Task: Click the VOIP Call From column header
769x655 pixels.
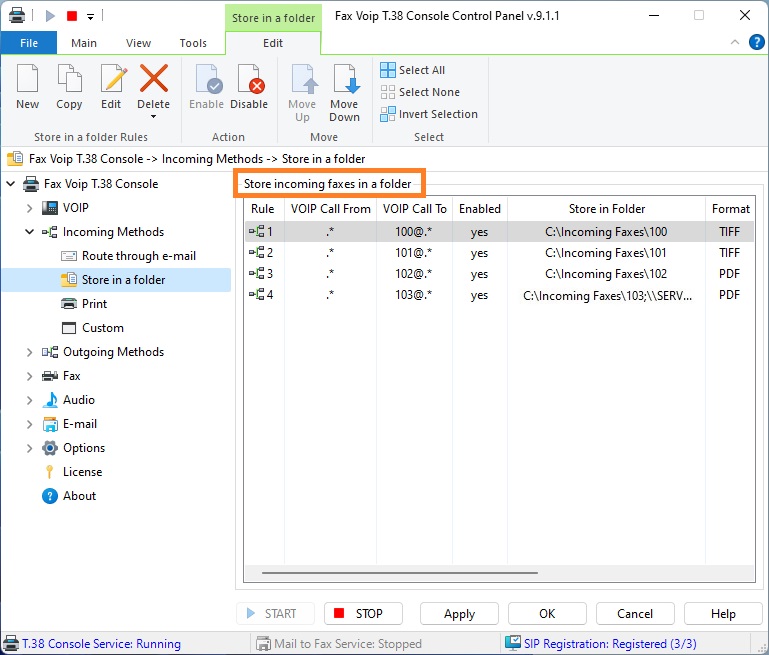Action: 331,209
